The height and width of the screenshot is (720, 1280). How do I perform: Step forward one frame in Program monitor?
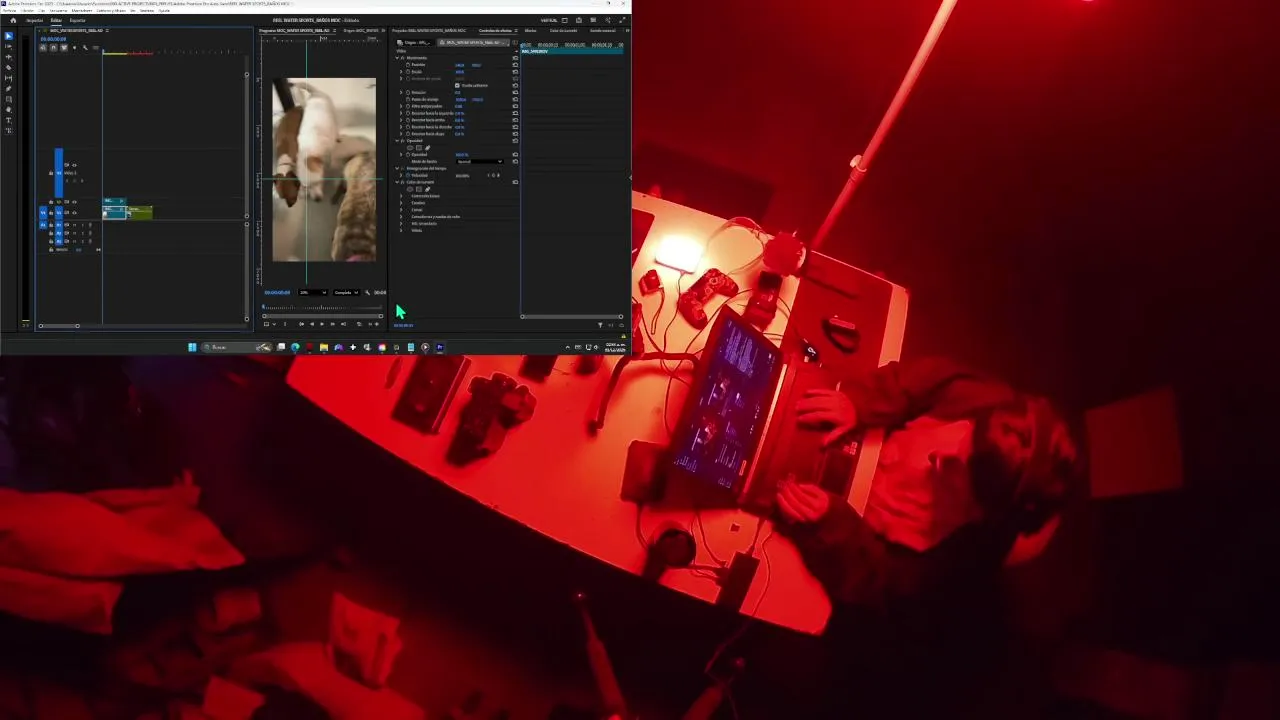[x=333, y=324]
